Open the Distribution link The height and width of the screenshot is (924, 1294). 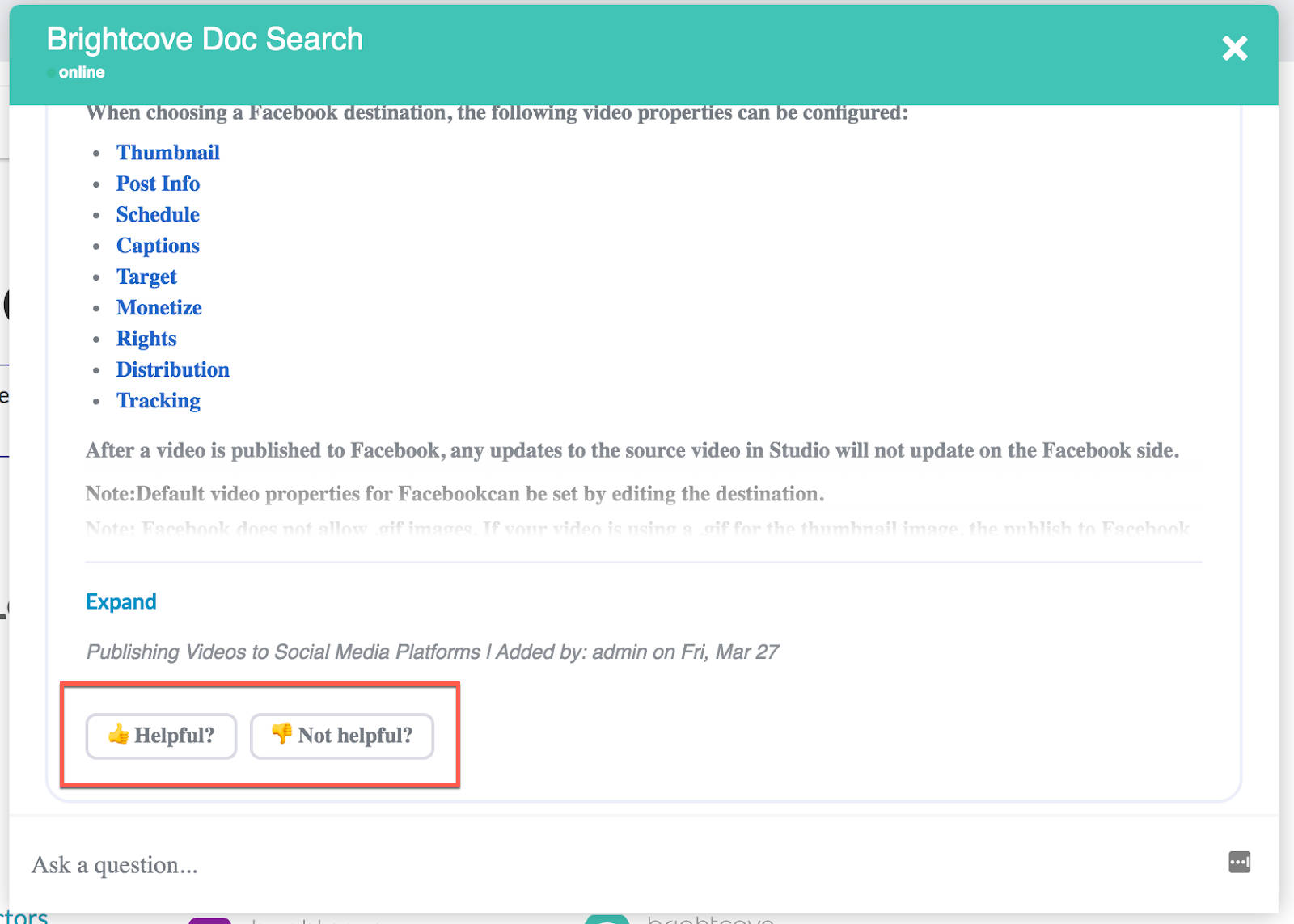172,369
